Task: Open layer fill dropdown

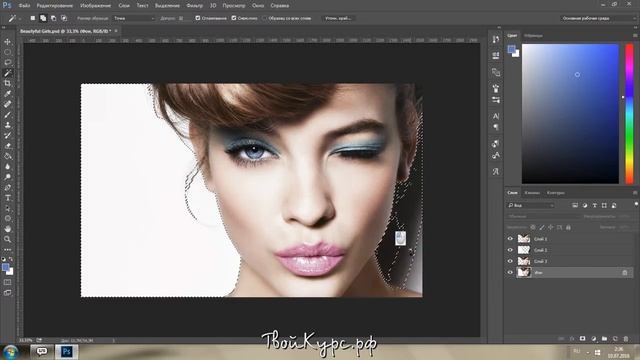Action: [x=624, y=227]
